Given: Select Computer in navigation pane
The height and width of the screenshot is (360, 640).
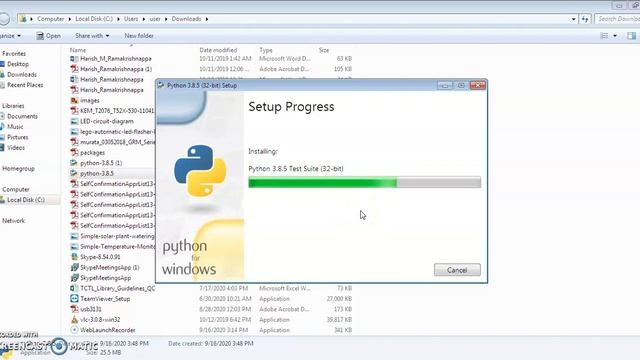Looking at the screenshot, I should click(x=16, y=189).
